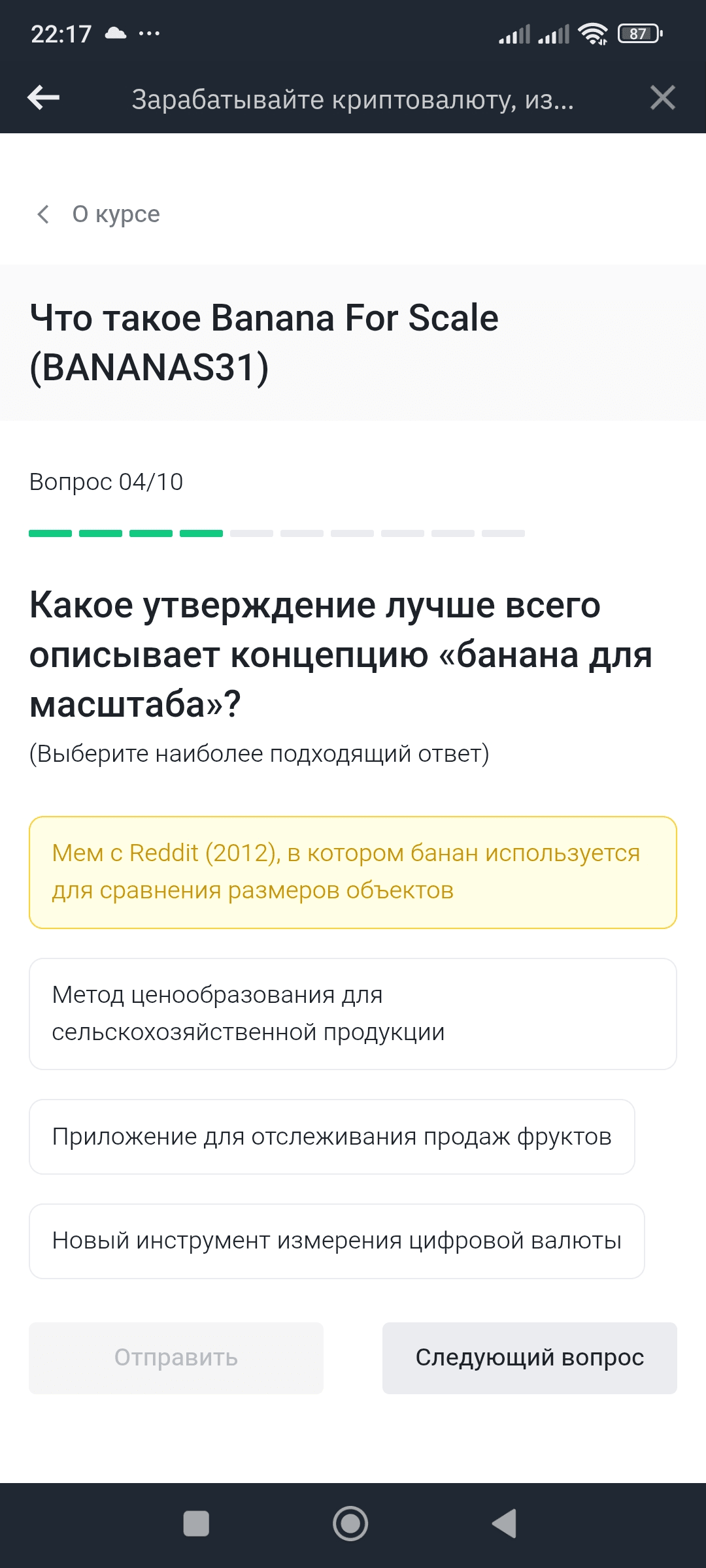Tap the 'Что такое Banana For Scale' heading
The height and width of the screenshot is (1568, 706).
click(x=264, y=342)
